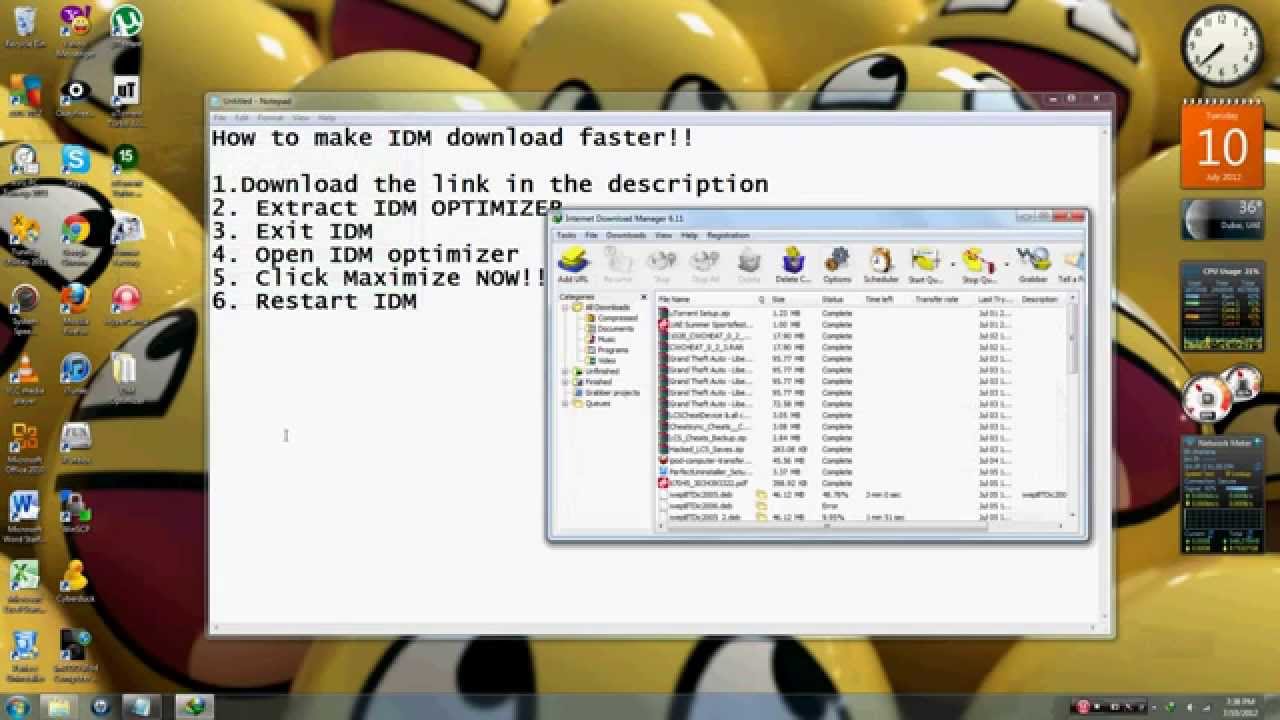
Task: Collapse the All Downloads tree node
Action: tap(565, 307)
